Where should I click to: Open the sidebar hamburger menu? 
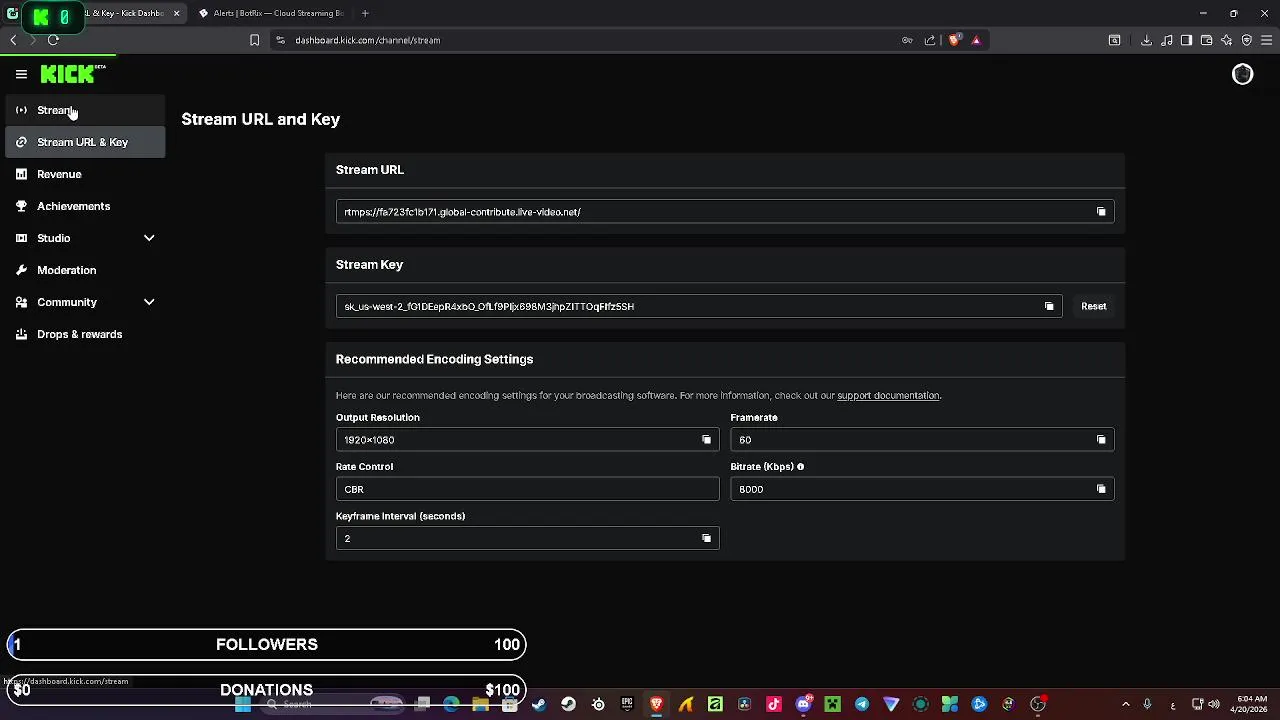21,74
